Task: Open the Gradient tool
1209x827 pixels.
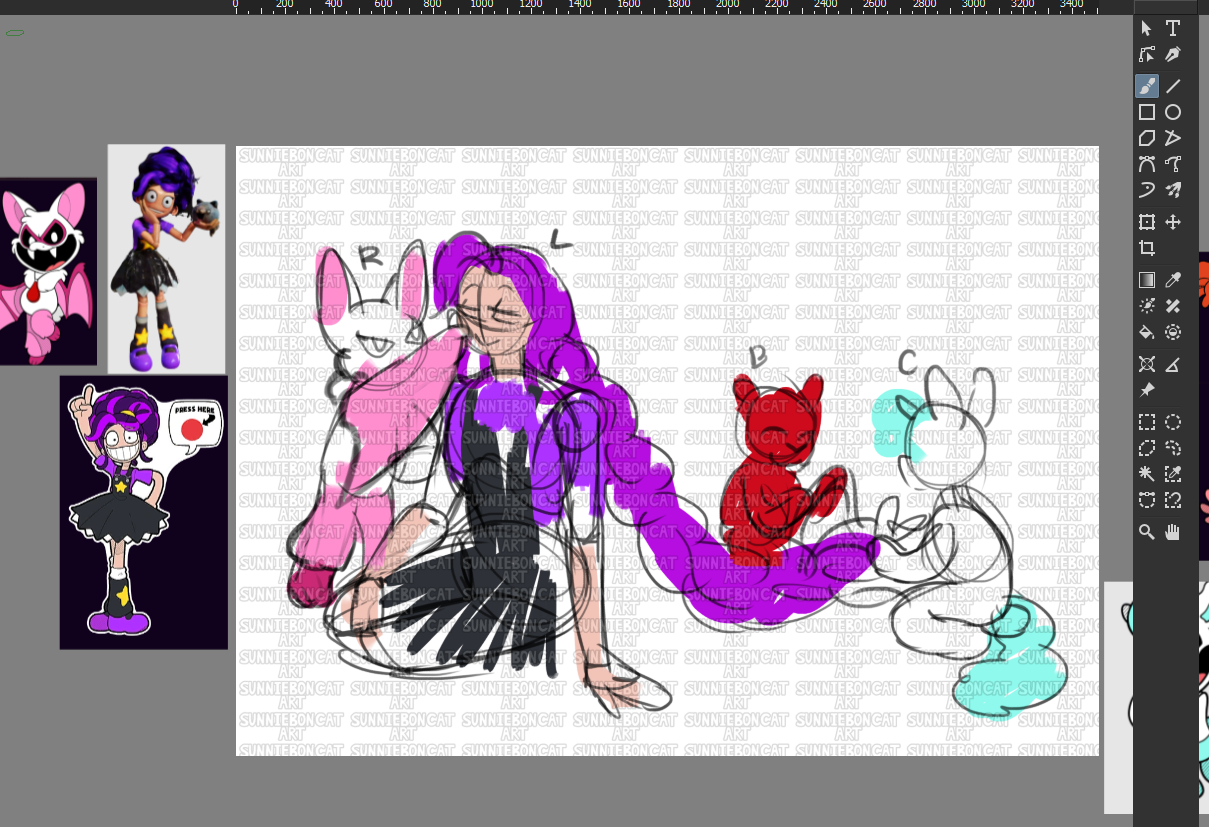Action: click(x=1147, y=280)
